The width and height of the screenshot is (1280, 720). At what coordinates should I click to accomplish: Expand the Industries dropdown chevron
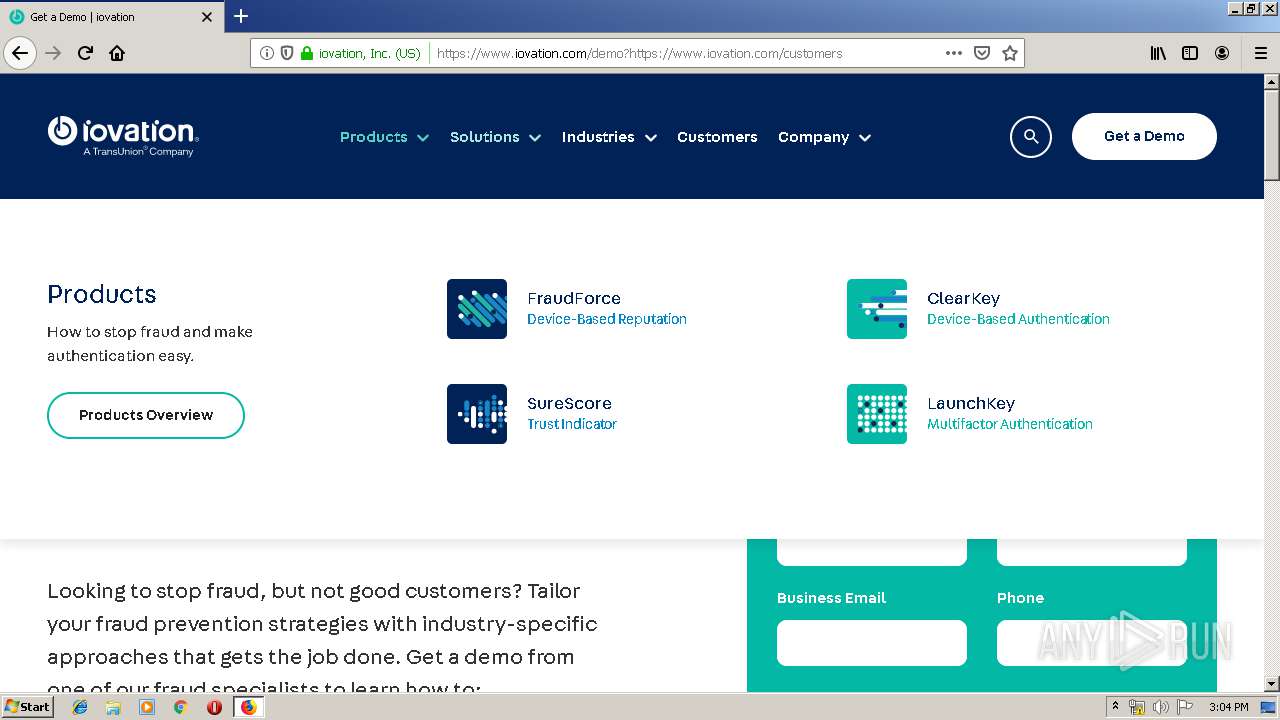tap(650, 138)
